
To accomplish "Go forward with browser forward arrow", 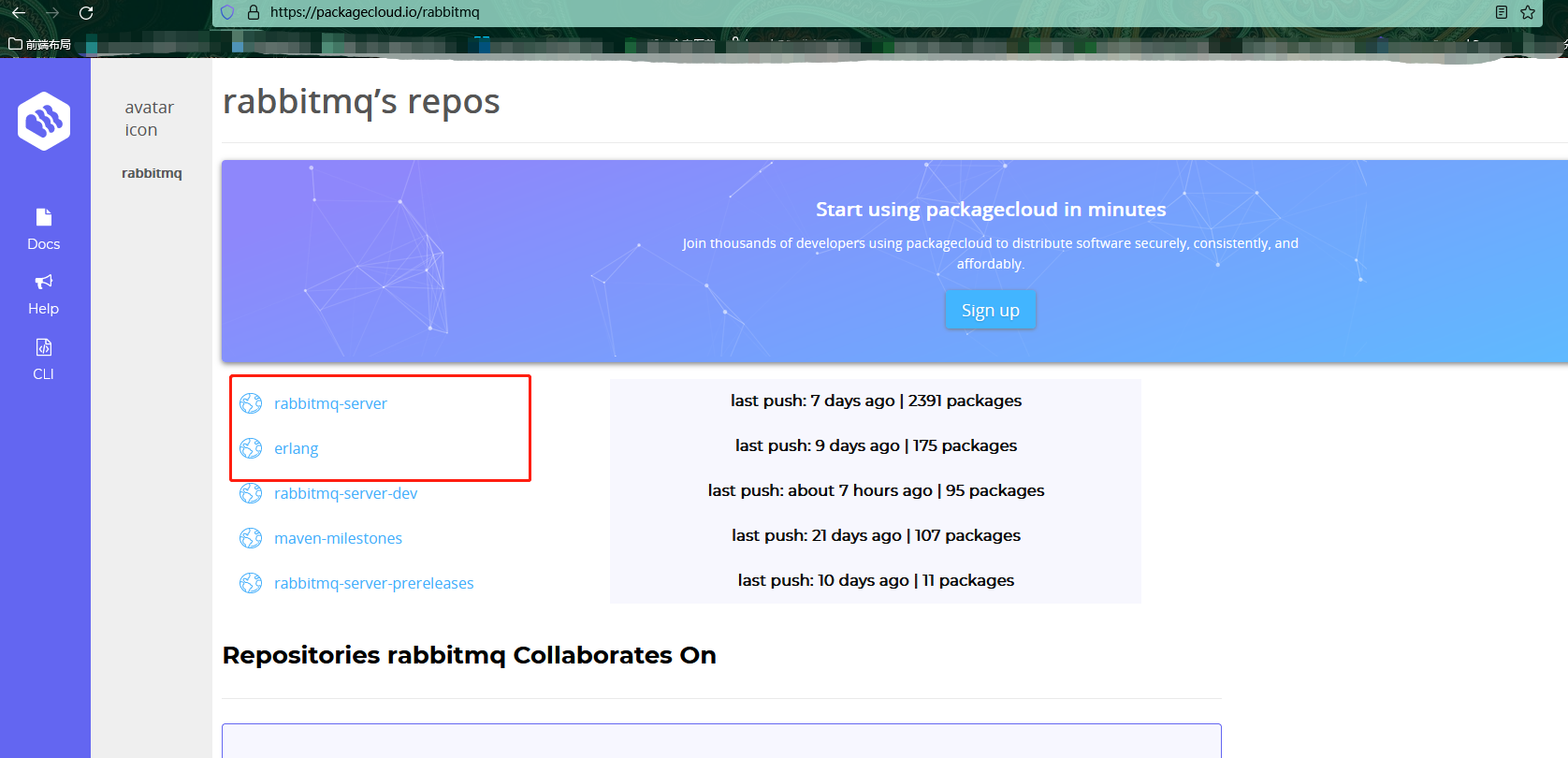I will click(x=52, y=12).
